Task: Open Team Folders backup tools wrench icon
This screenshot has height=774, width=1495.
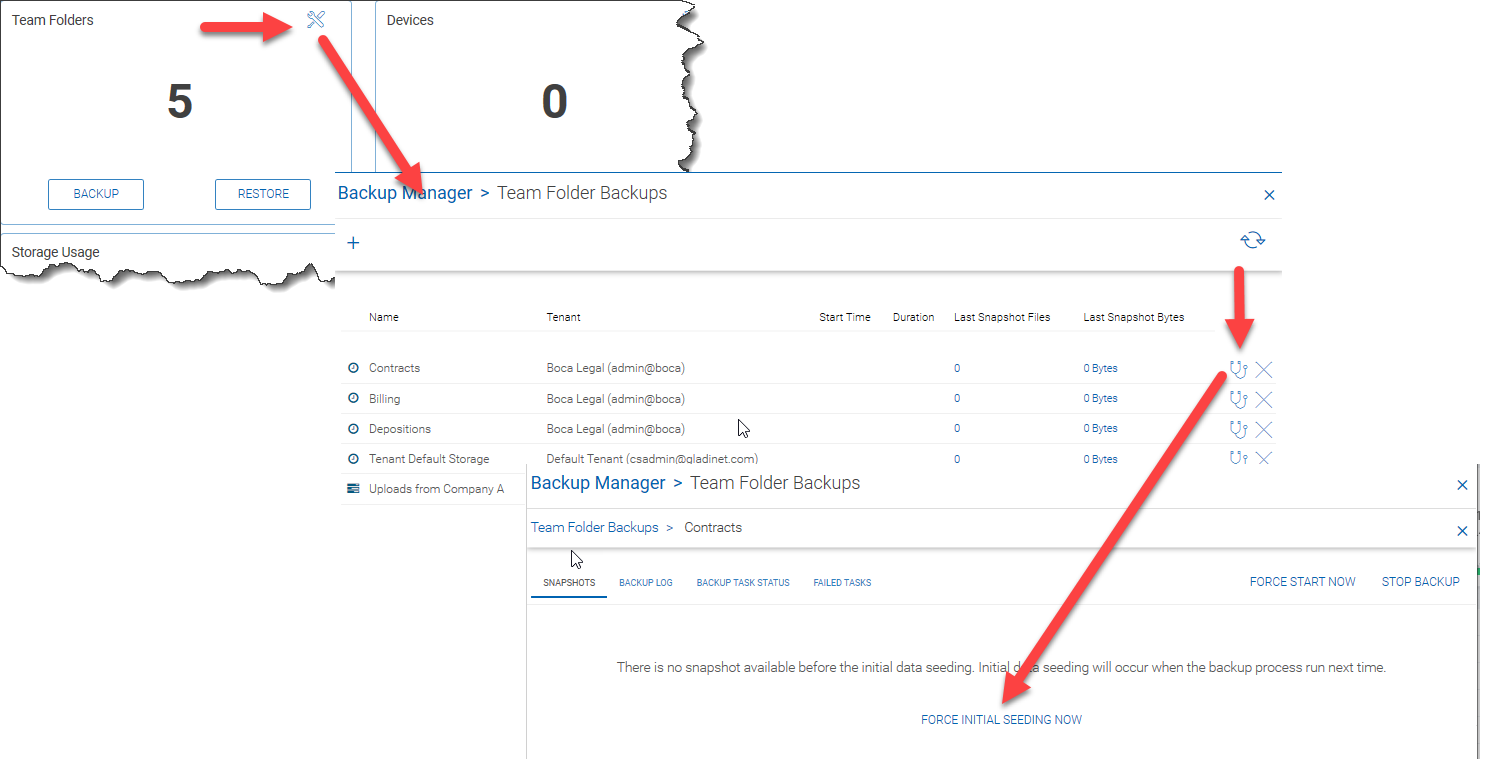Action: [316, 20]
